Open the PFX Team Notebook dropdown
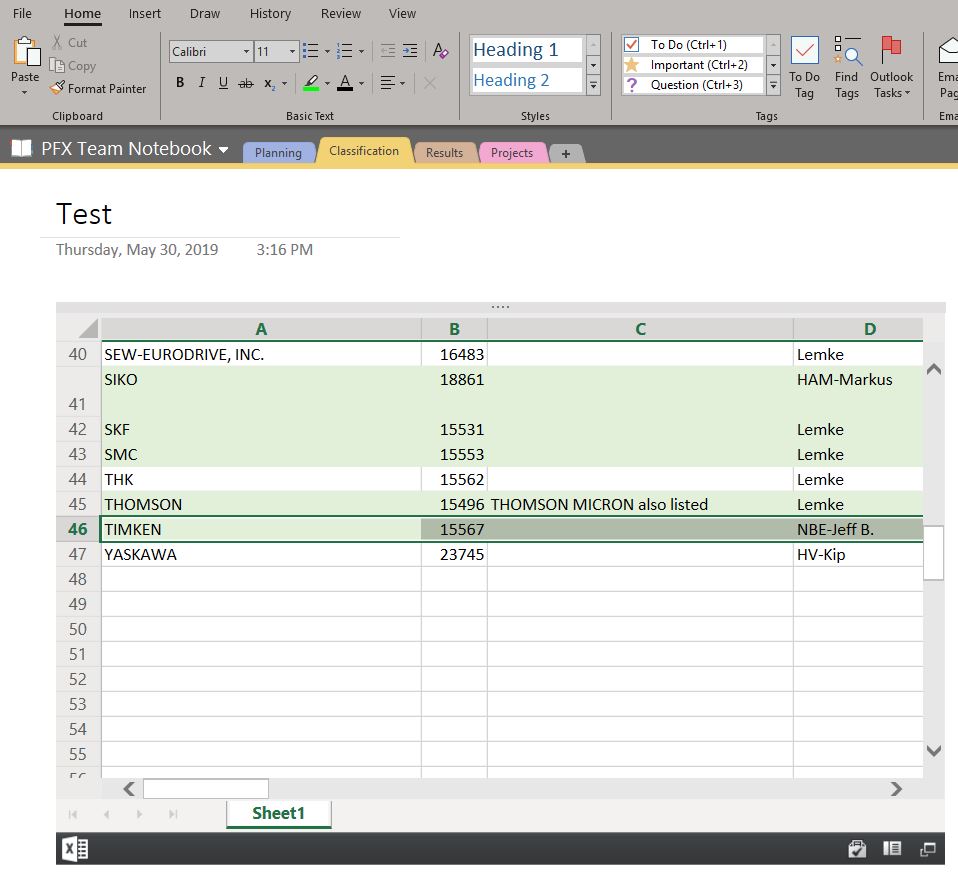Viewport: 958px width, 879px height. click(x=224, y=149)
